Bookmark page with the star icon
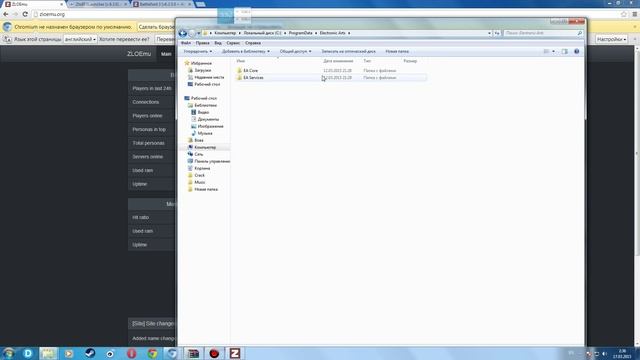 (623, 14)
